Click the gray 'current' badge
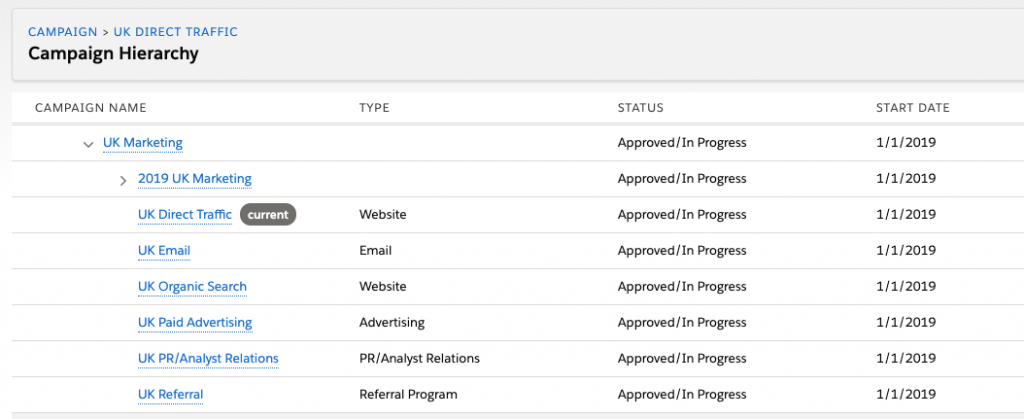The width and height of the screenshot is (1024, 419). (x=268, y=215)
